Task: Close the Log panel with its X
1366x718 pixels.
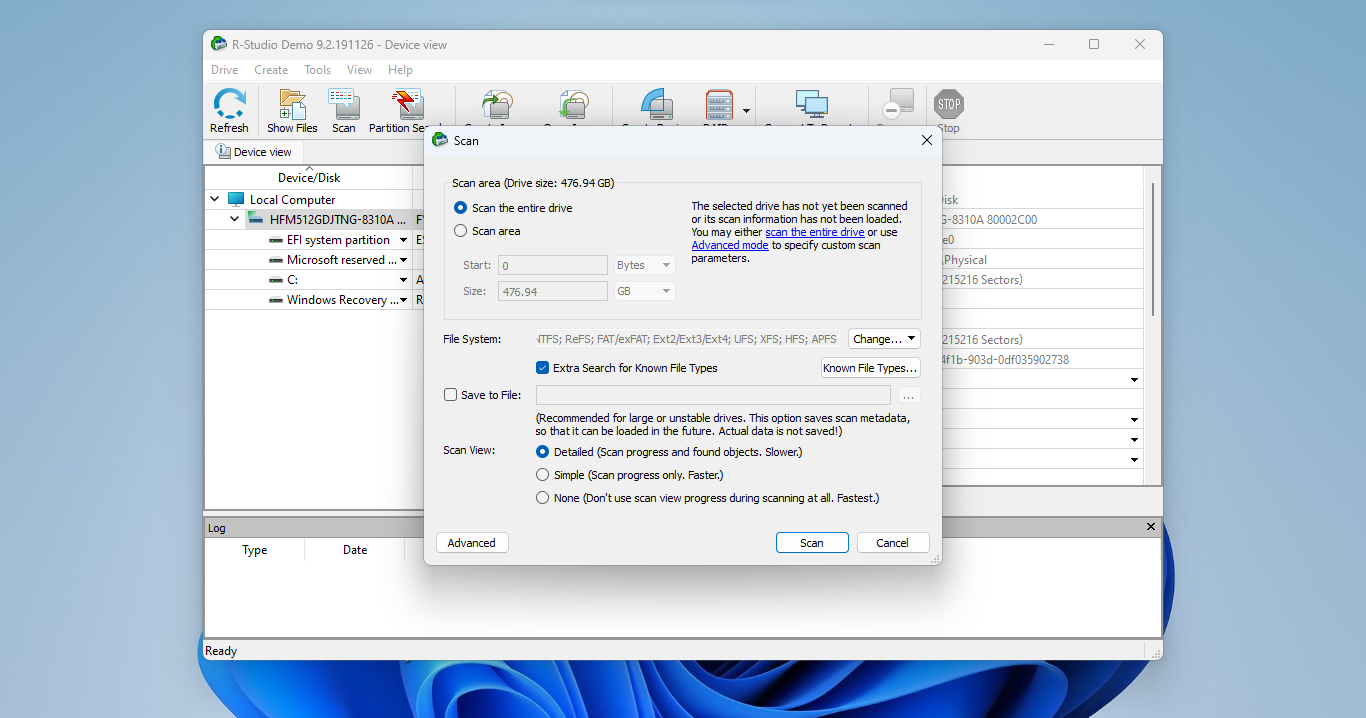Action: [1150, 527]
